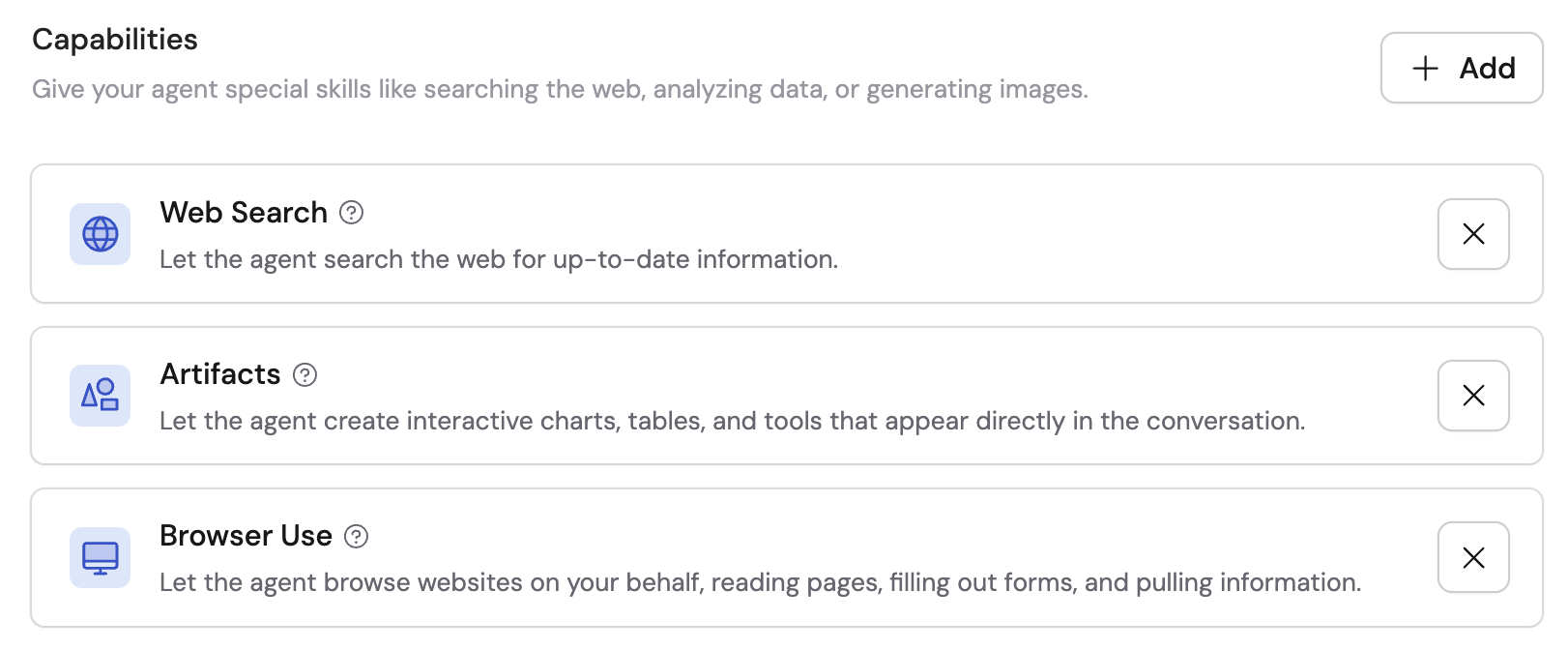Remove the Artifacts capability

click(x=1472, y=396)
